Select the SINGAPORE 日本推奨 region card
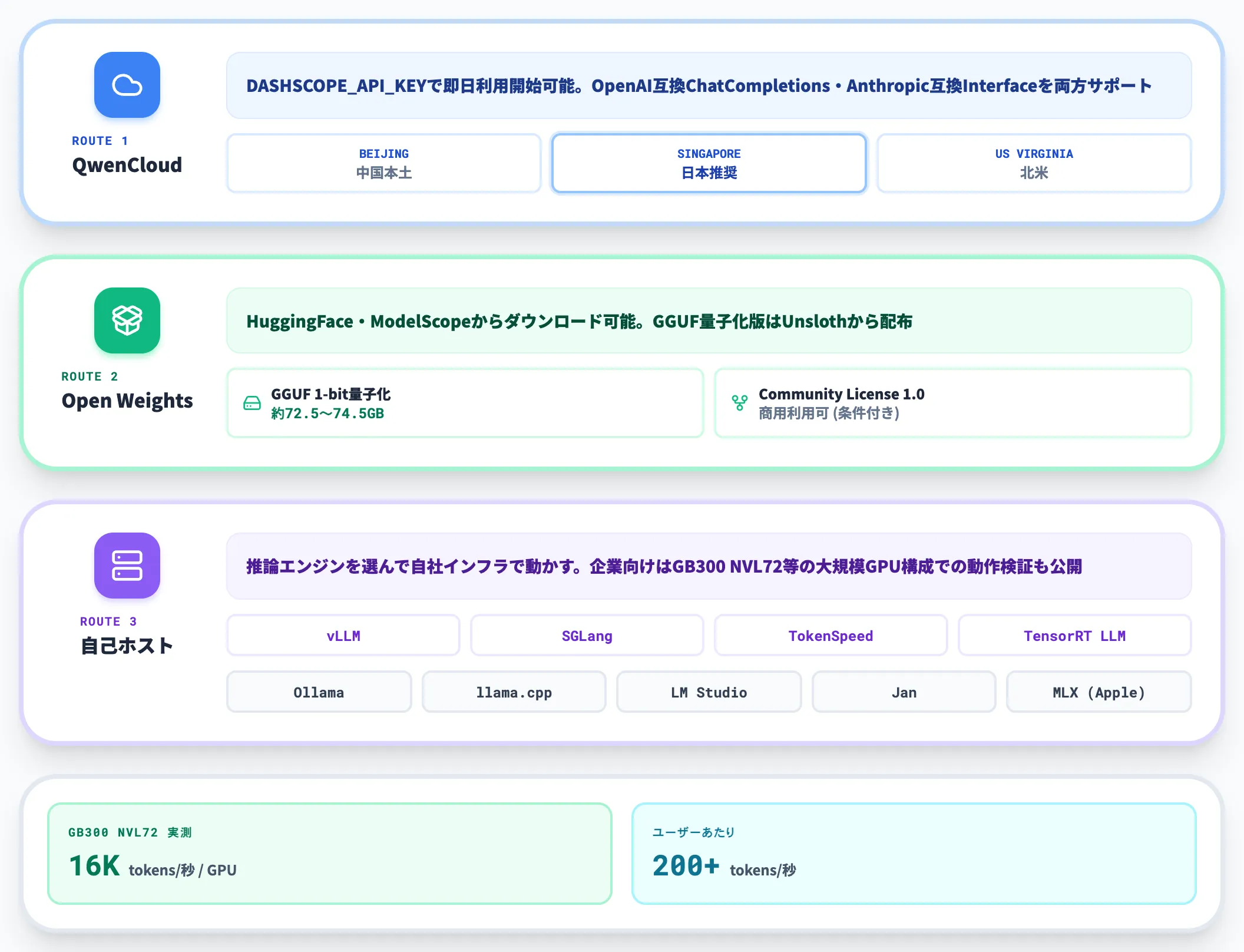Image resolution: width=1244 pixels, height=952 pixels. (709, 163)
